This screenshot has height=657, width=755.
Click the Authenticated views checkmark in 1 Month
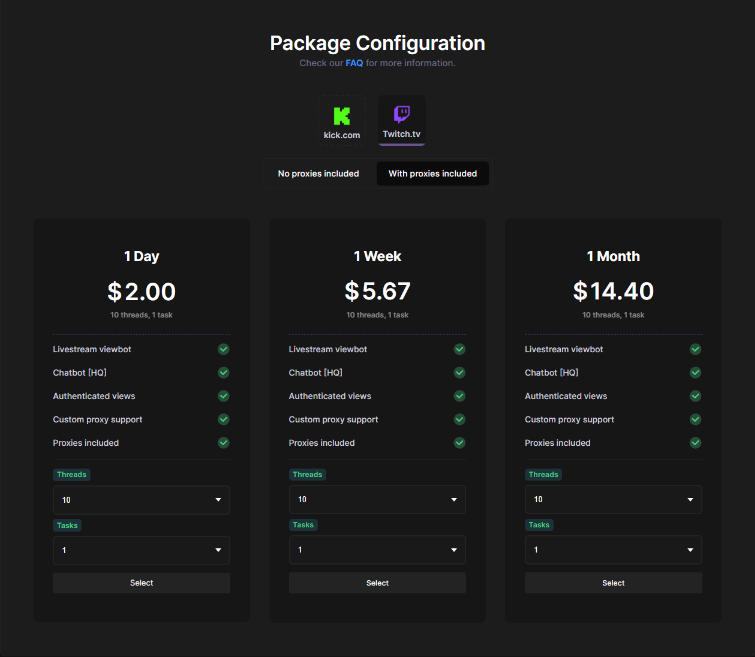695,396
